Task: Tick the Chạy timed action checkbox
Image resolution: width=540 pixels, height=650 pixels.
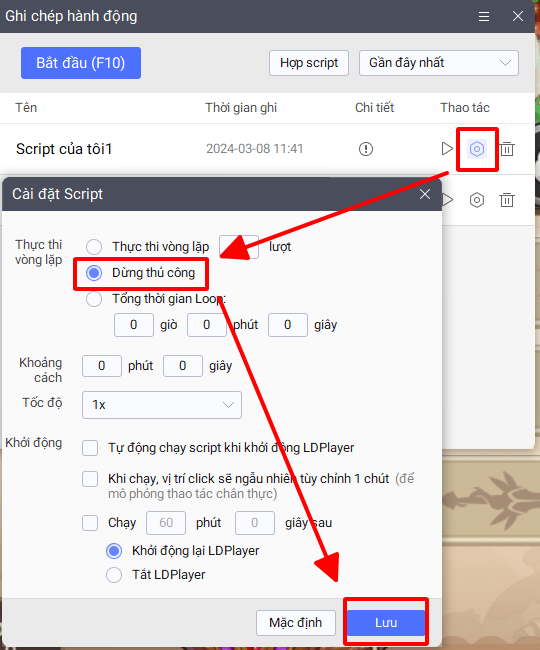Action: click(90, 523)
